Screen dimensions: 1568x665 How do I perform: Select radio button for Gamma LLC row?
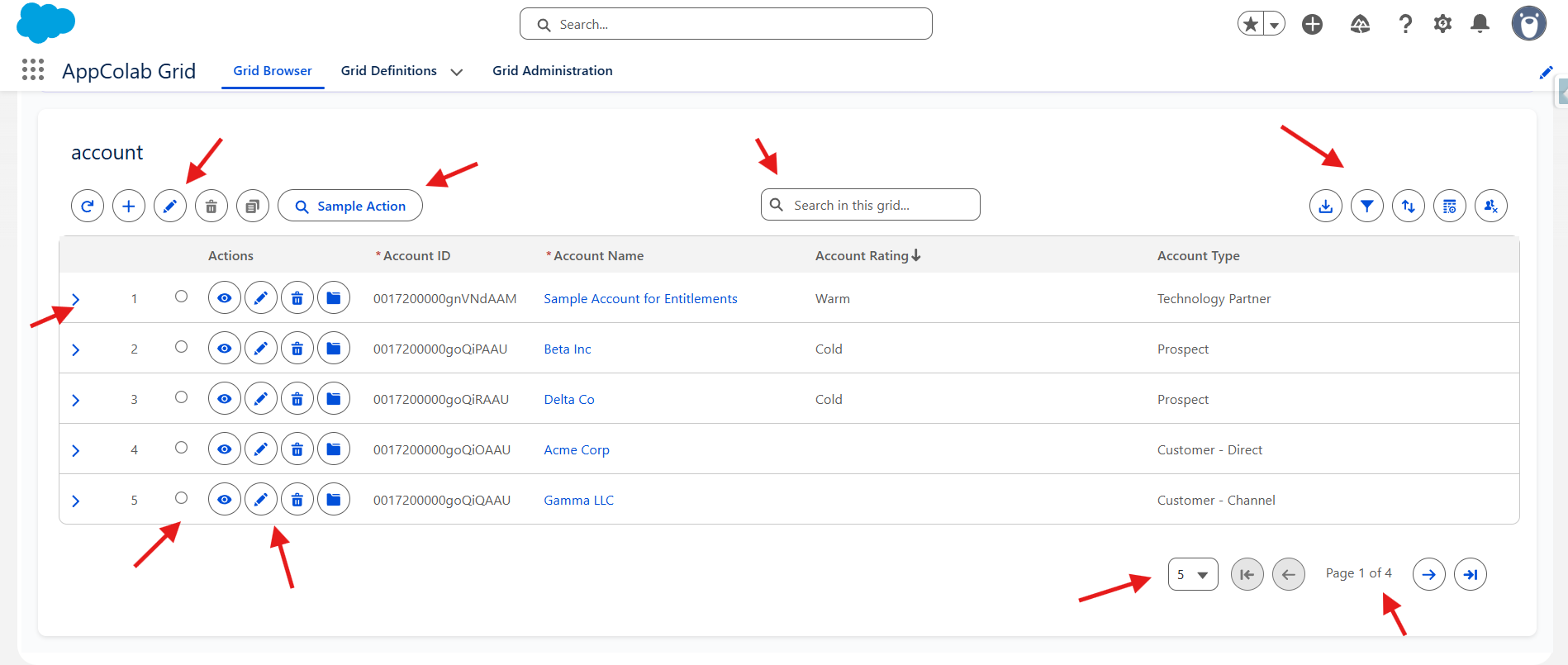[x=182, y=498]
